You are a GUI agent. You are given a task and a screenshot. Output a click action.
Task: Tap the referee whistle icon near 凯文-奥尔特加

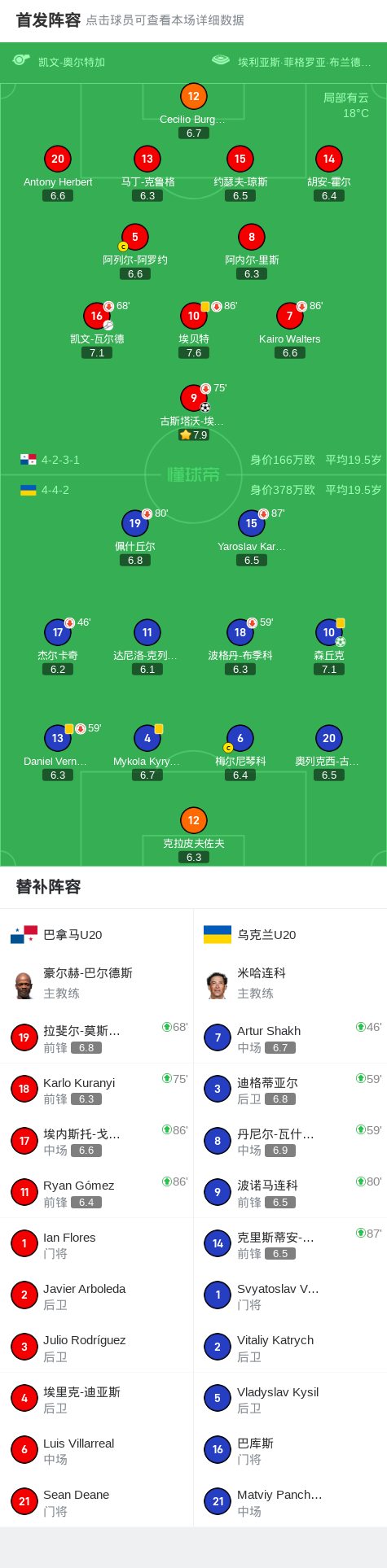tap(21, 60)
